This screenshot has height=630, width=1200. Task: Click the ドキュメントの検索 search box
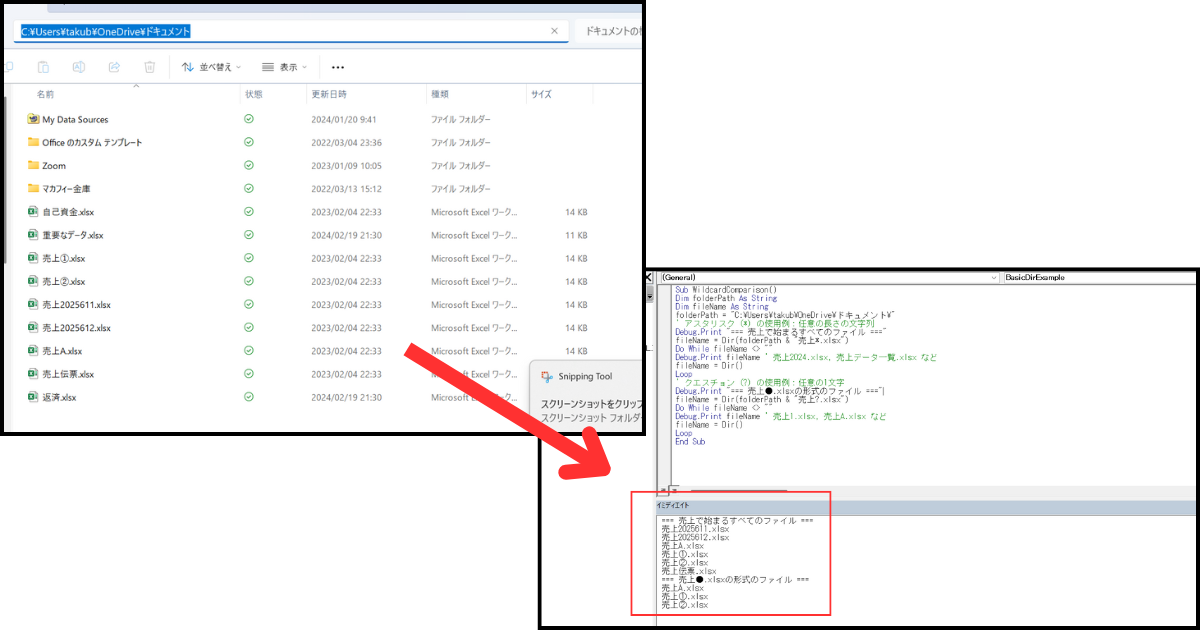(608, 31)
